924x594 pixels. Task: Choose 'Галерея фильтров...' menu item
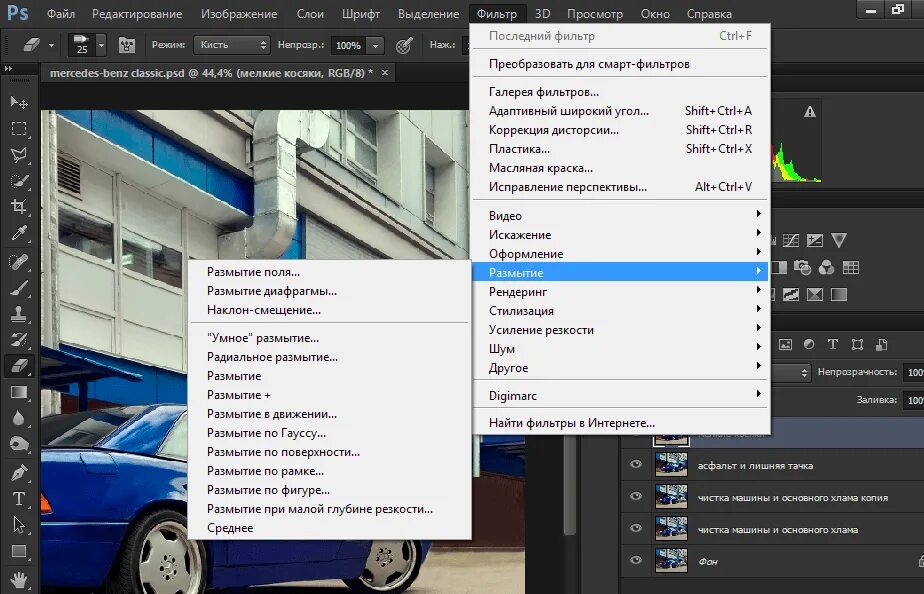[621, 92]
